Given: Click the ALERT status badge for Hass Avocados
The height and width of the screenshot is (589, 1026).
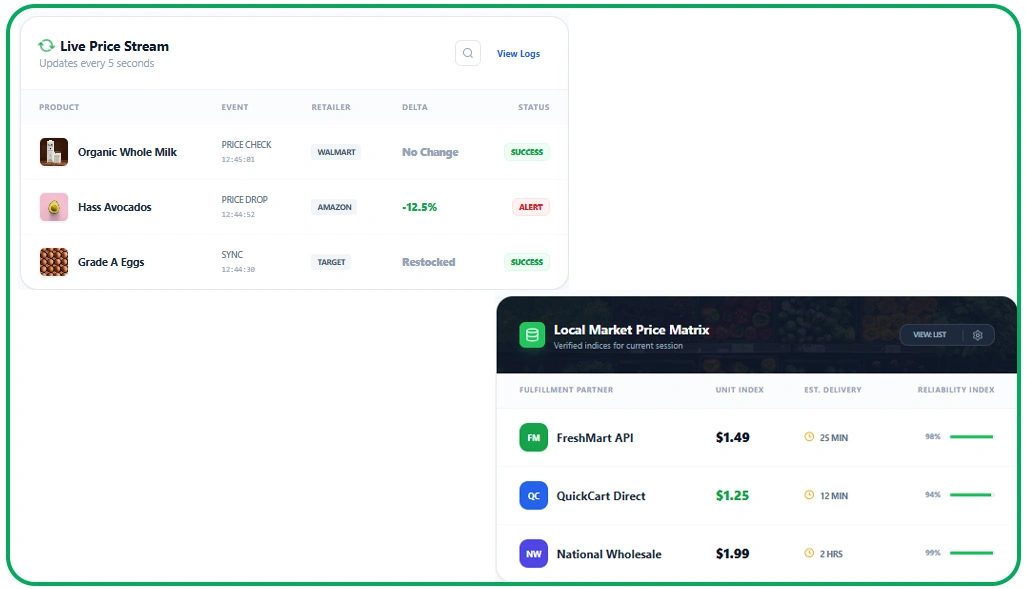Looking at the screenshot, I should point(530,207).
